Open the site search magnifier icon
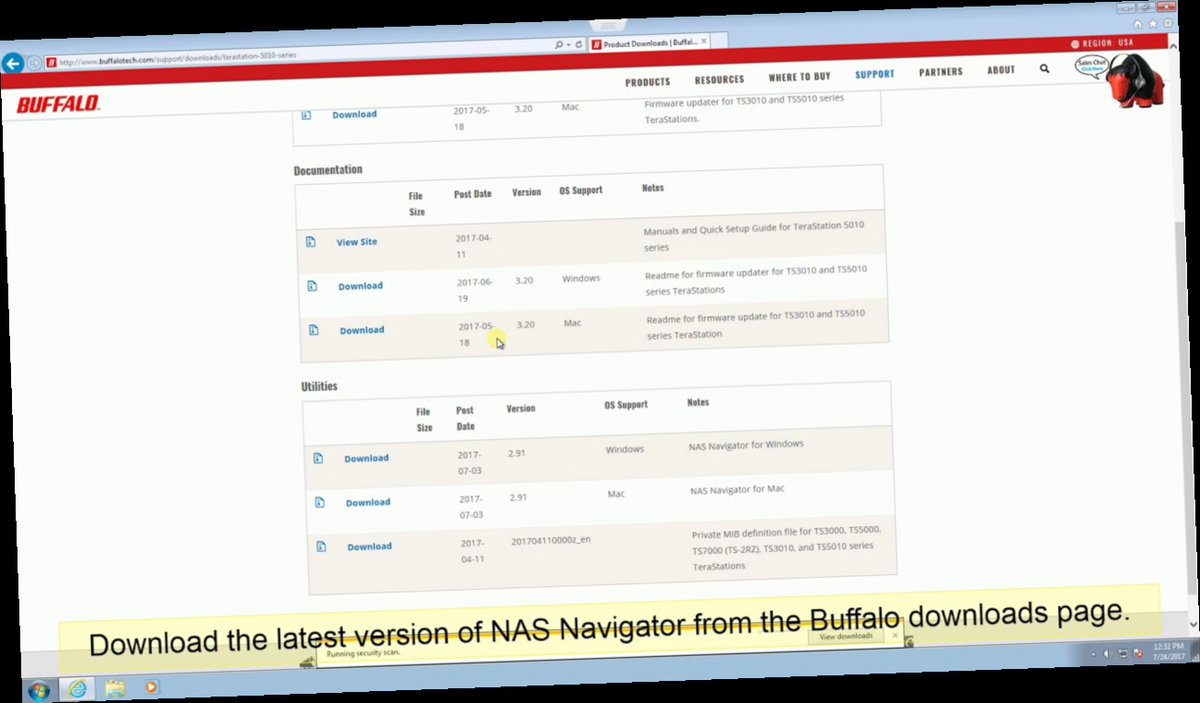Viewport: 1200px width, 703px height. [x=1044, y=69]
